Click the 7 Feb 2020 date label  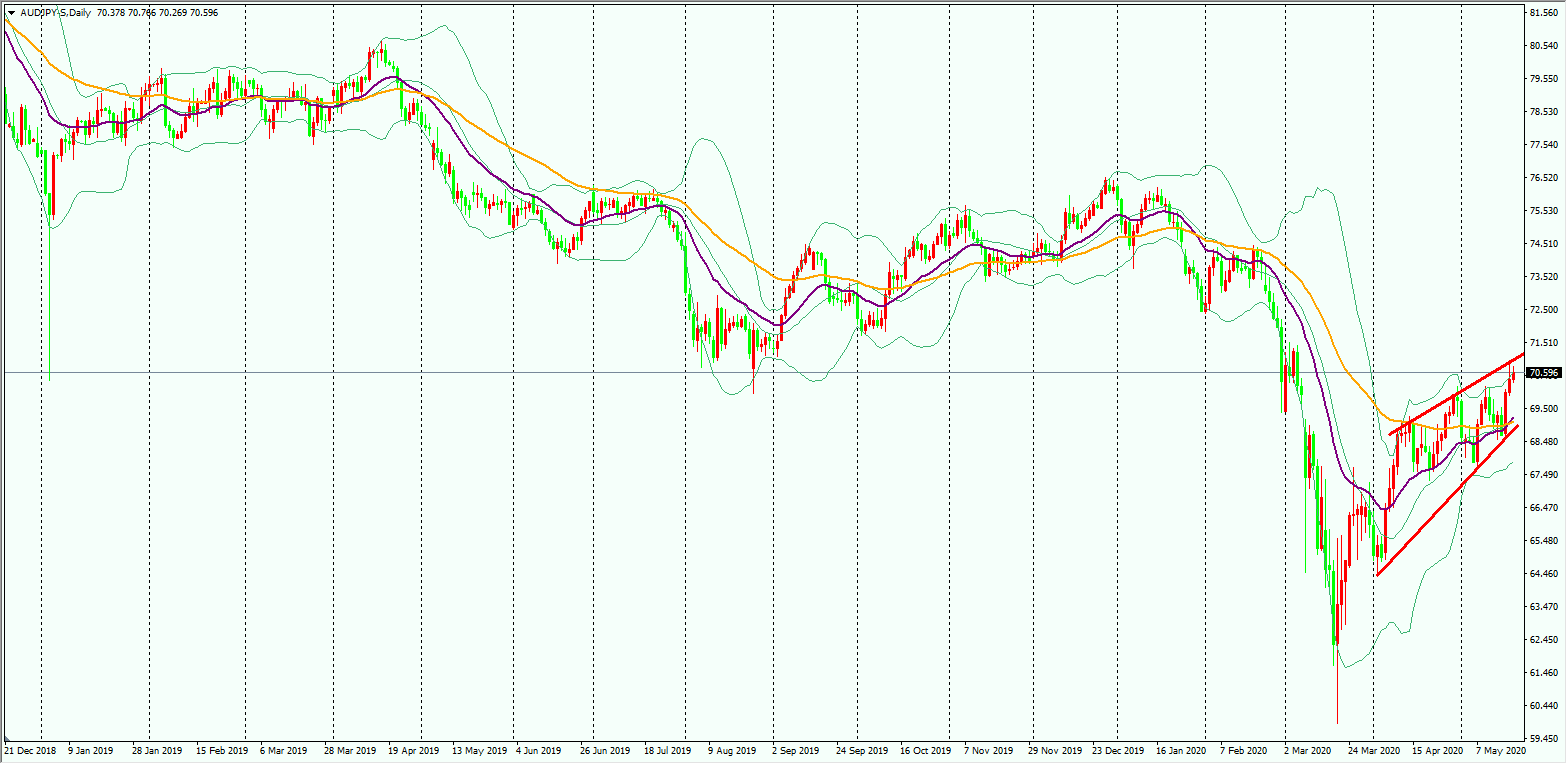(1243, 749)
